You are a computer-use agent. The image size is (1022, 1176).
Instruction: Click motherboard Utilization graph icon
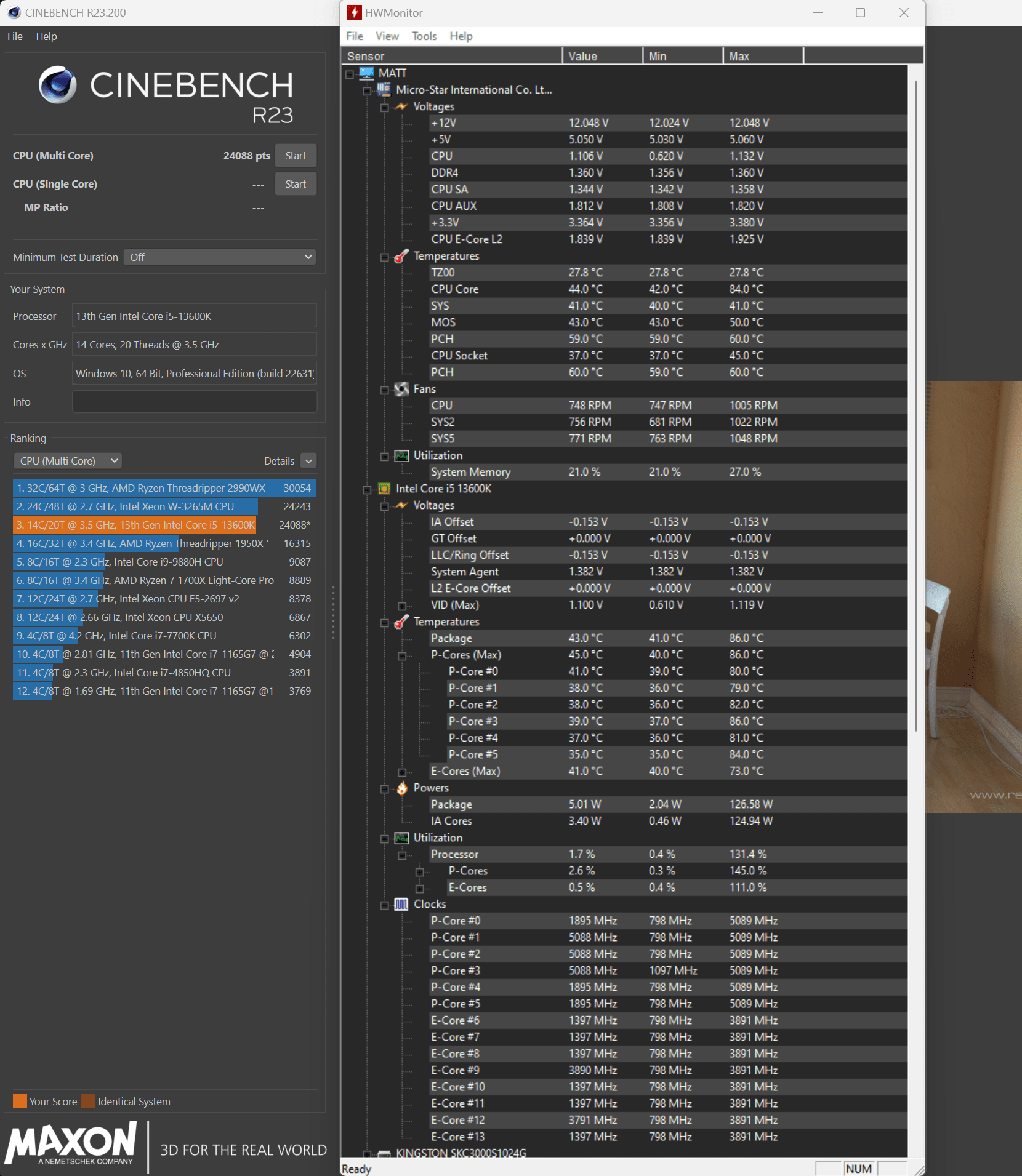(x=401, y=455)
